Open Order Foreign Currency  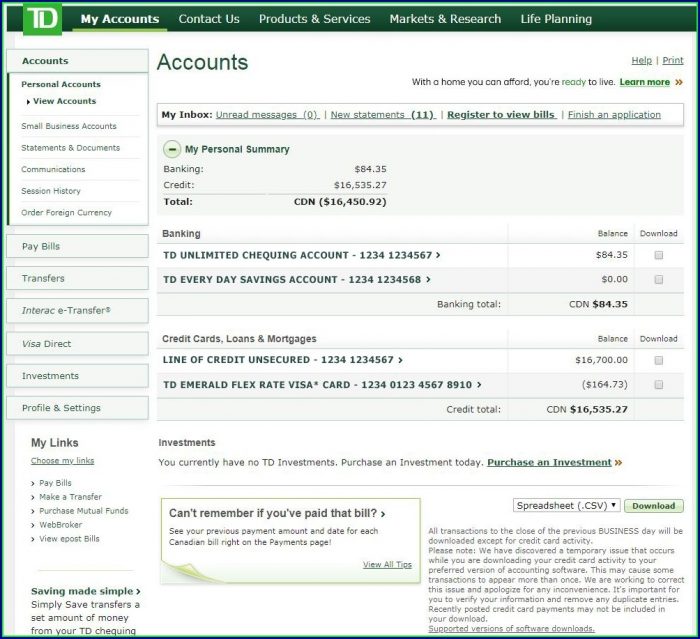pos(67,213)
